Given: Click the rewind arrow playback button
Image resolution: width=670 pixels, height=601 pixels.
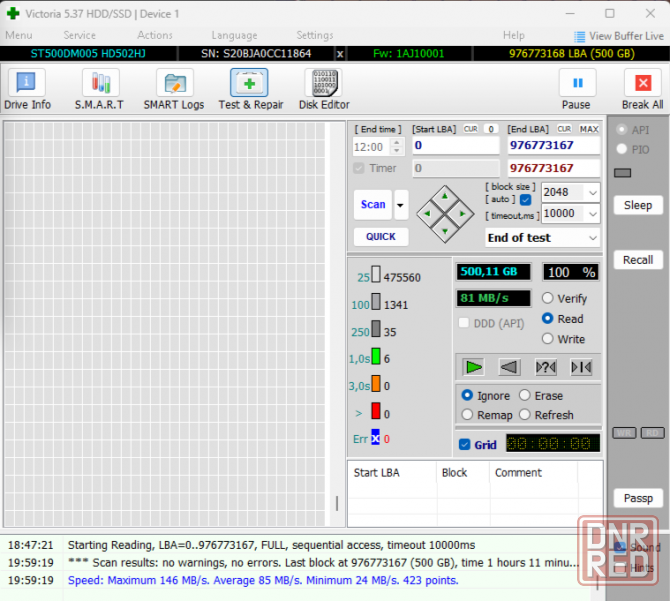Looking at the screenshot, I should 509,367.
